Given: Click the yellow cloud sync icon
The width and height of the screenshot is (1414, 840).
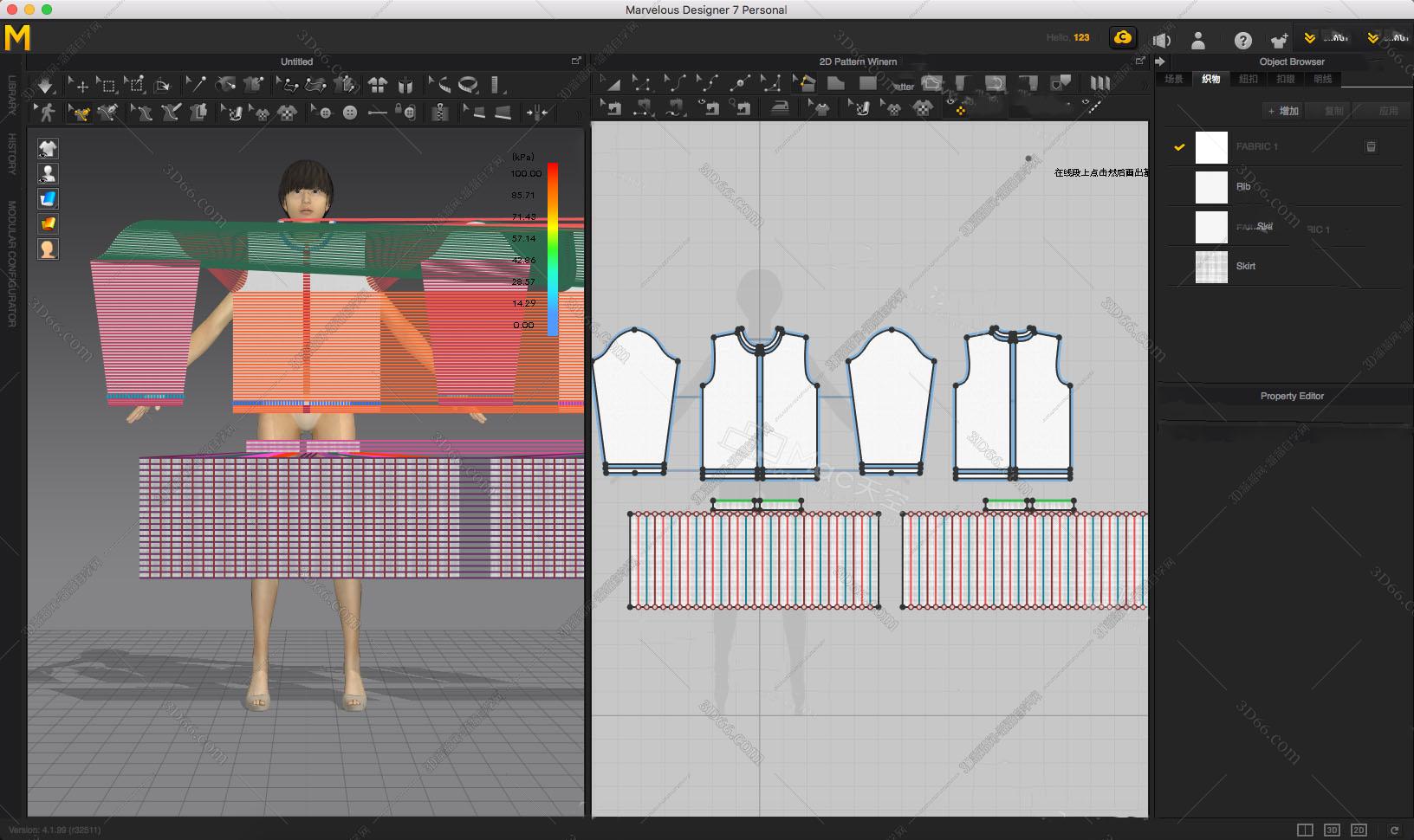Looking at the screenshot, I should pos(1123,38).
